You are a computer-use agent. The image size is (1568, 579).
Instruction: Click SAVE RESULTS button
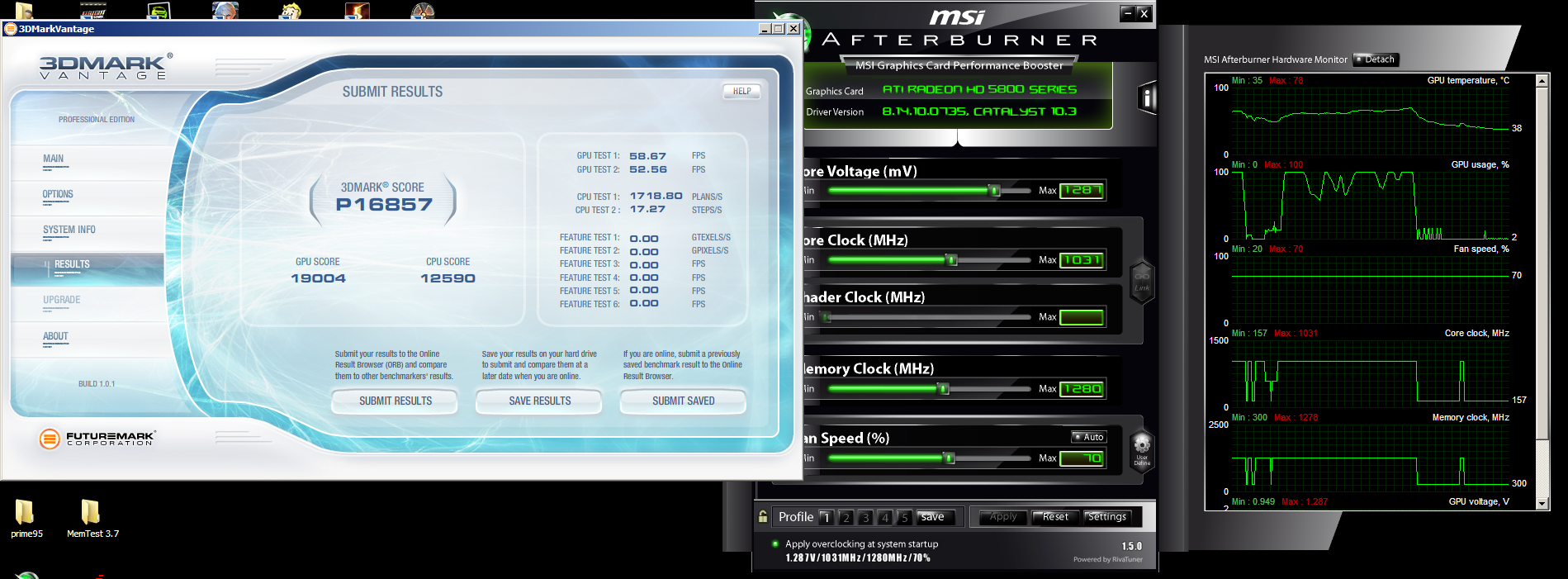pyautogui.click(x=539, y=401)
